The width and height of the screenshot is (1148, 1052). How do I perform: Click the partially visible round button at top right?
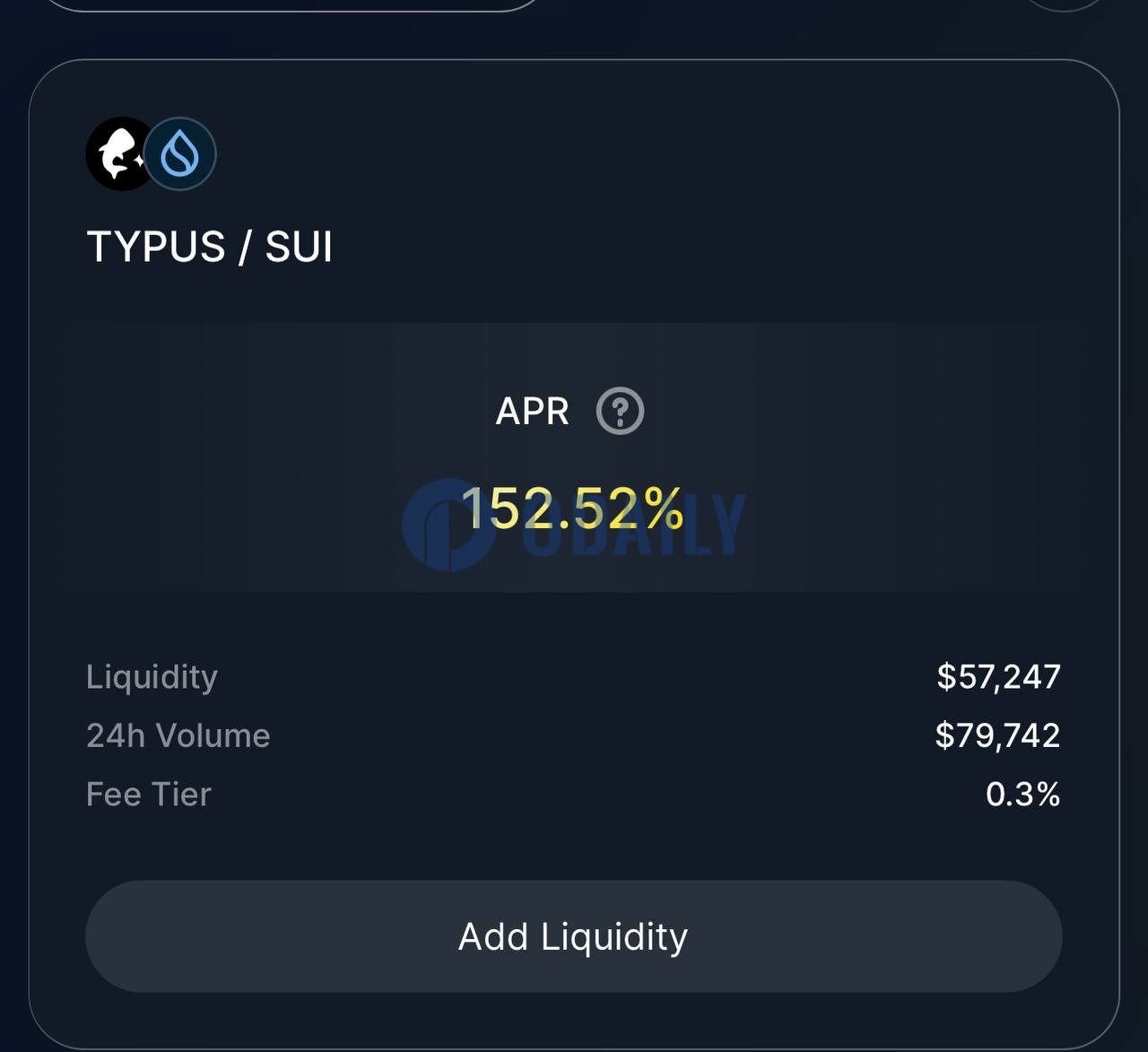tap(1064, 4)
